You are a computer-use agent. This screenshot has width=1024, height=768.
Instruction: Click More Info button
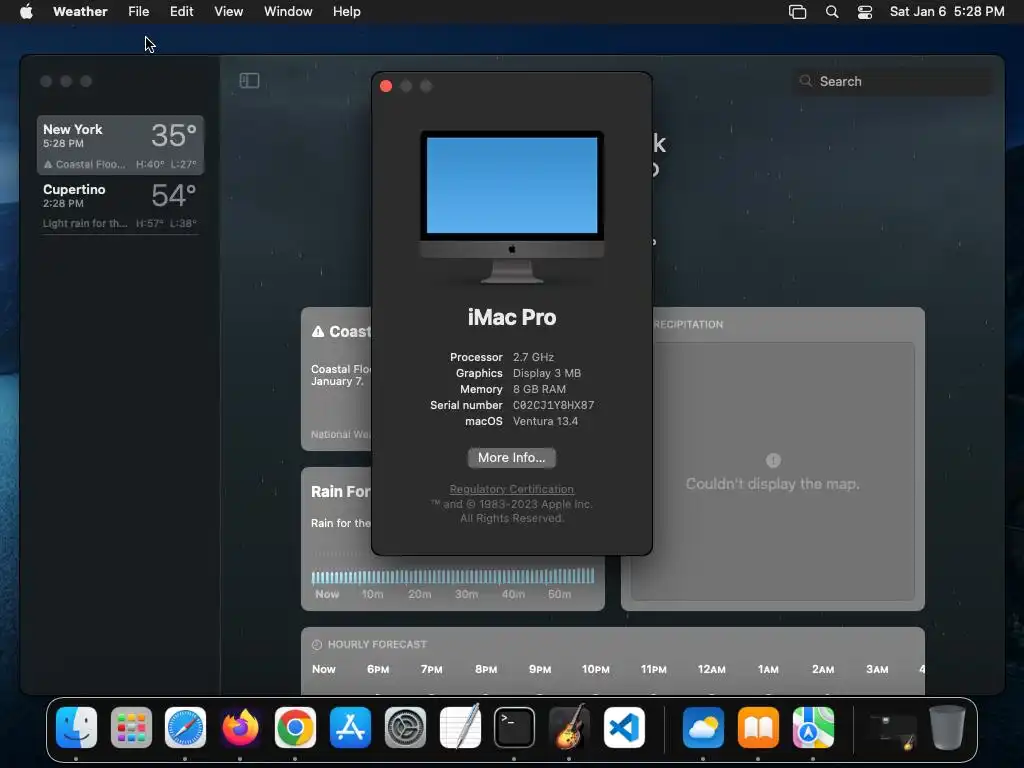(511, 458)
